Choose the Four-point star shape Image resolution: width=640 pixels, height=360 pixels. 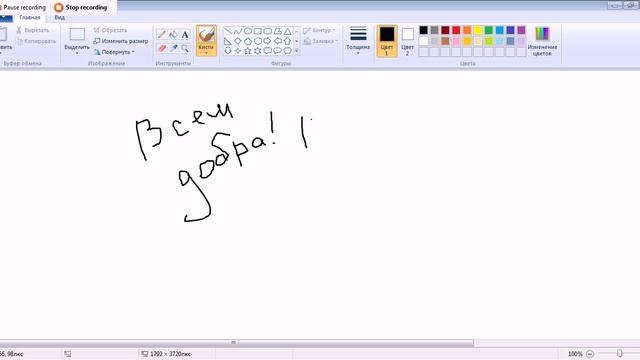(x=238, y=51)
